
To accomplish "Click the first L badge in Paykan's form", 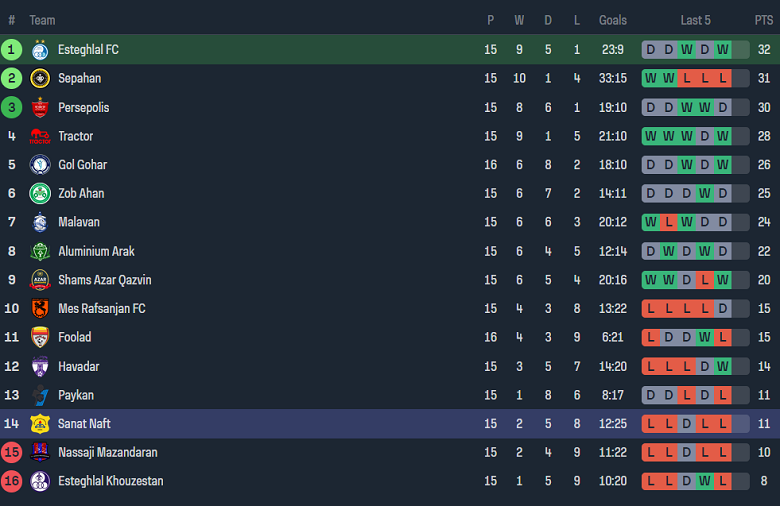I will 686,395.
